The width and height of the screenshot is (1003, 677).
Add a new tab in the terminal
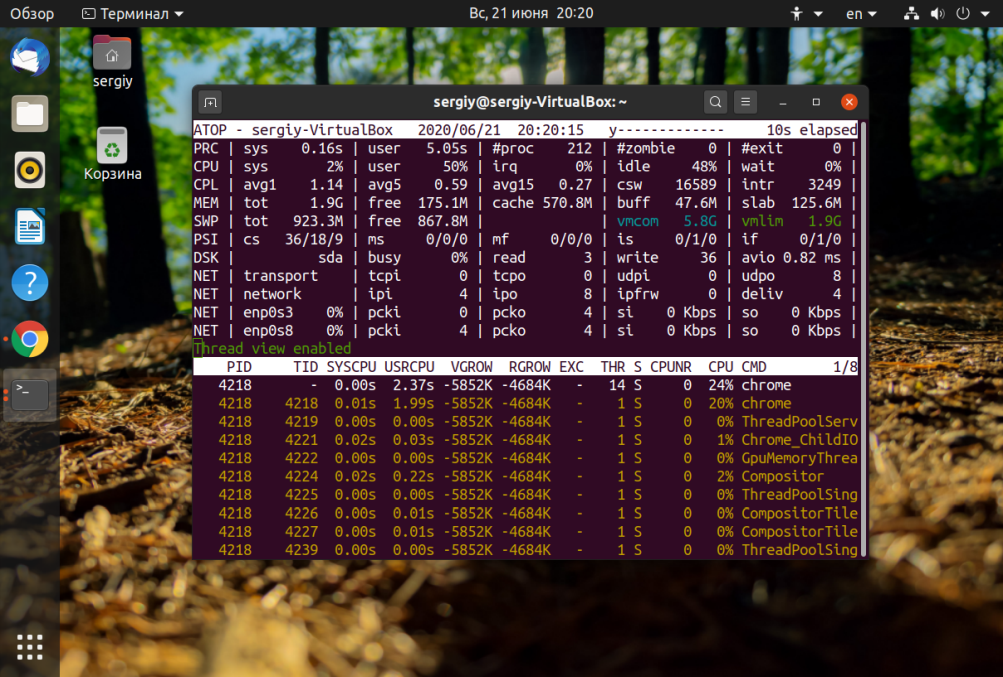click(x=211, y=102)
